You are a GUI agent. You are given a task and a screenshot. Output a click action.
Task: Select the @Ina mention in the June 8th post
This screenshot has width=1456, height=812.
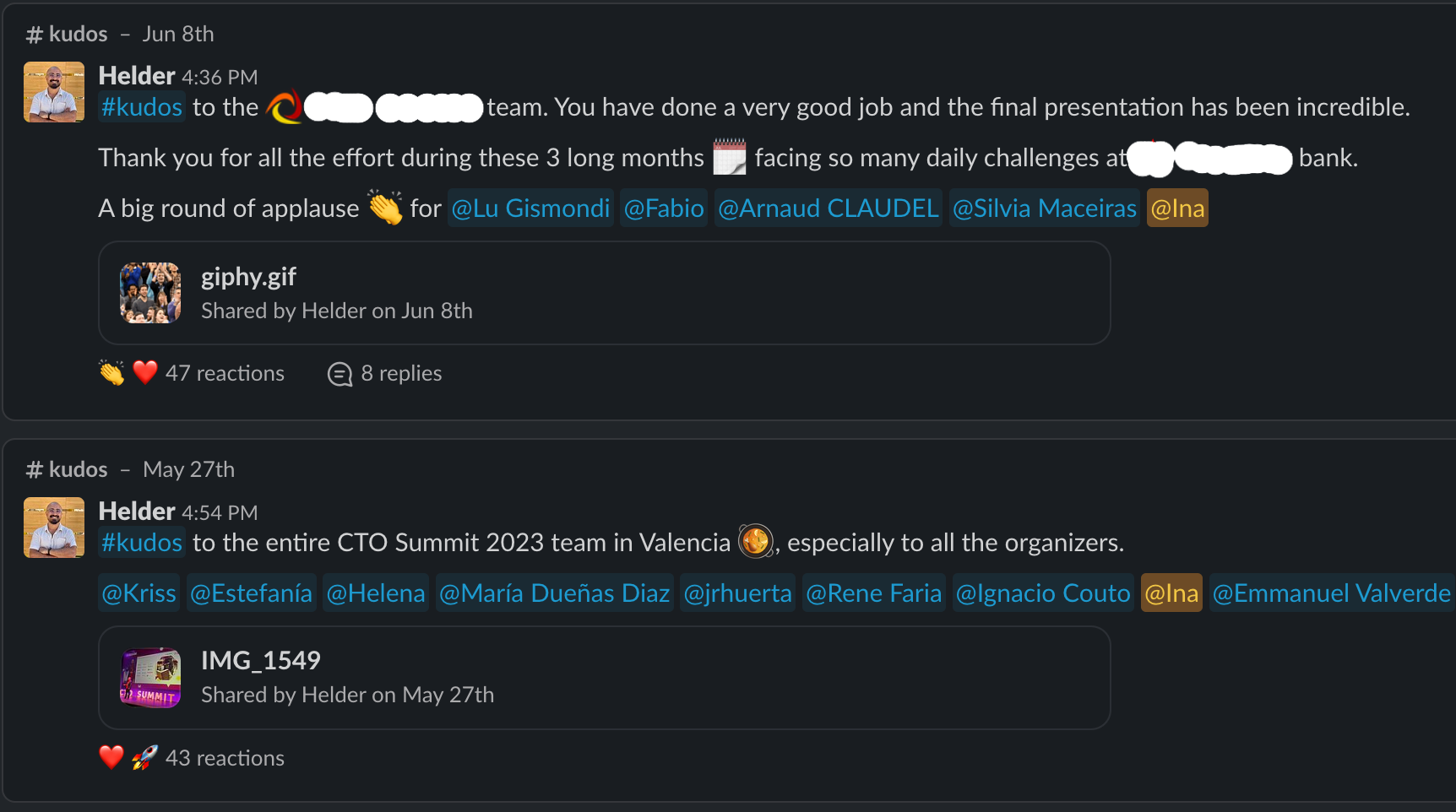click(1177, 208)
